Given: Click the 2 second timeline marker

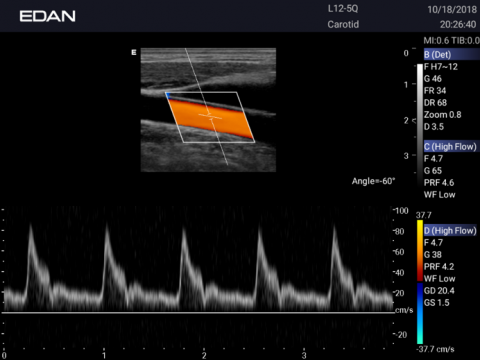Looking at the screenshot, I should 204,355.
